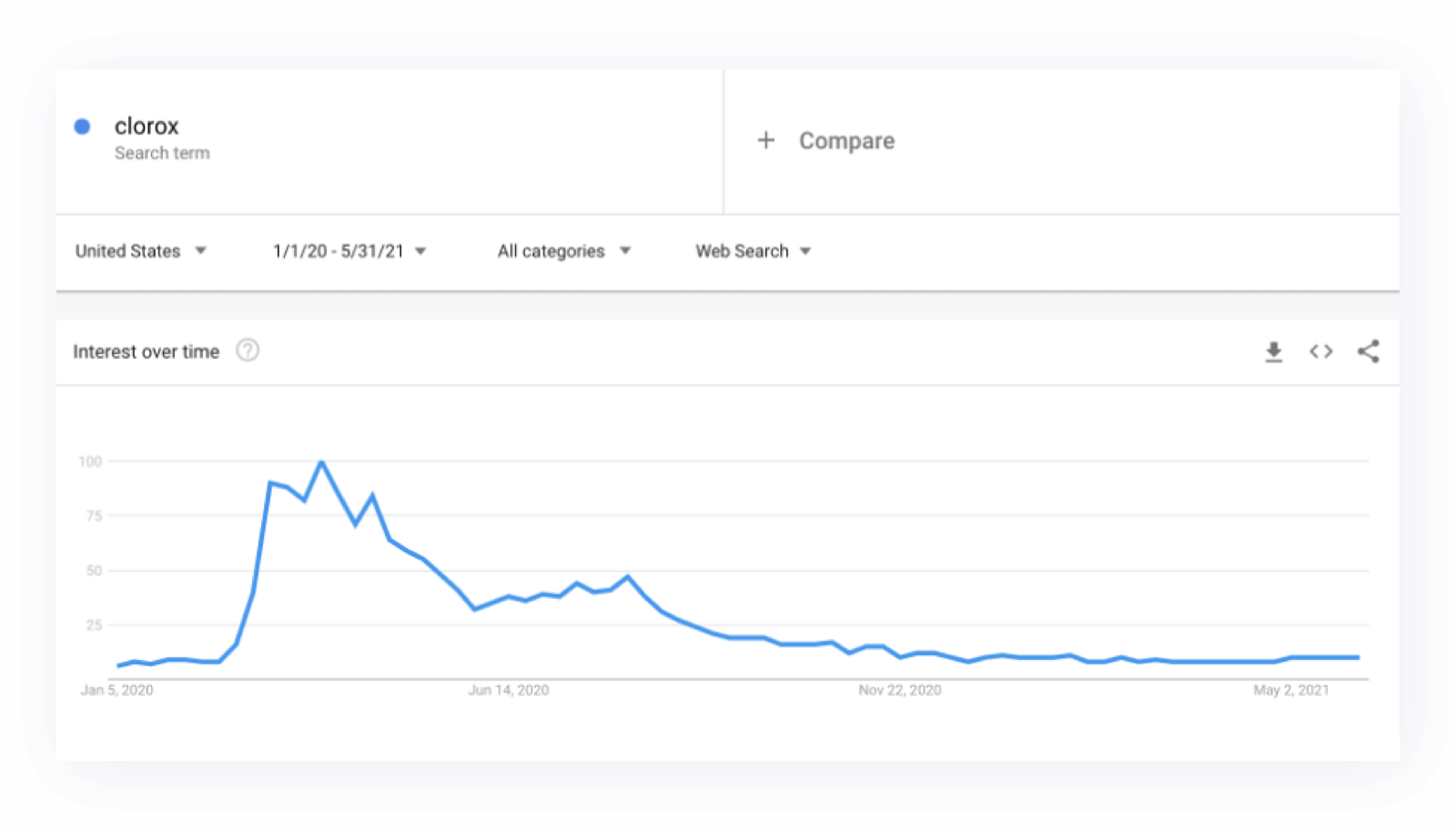Viewport: 1456px width, 830px height.
Task: Edit the clorox search term
Action: pos(147,127)
